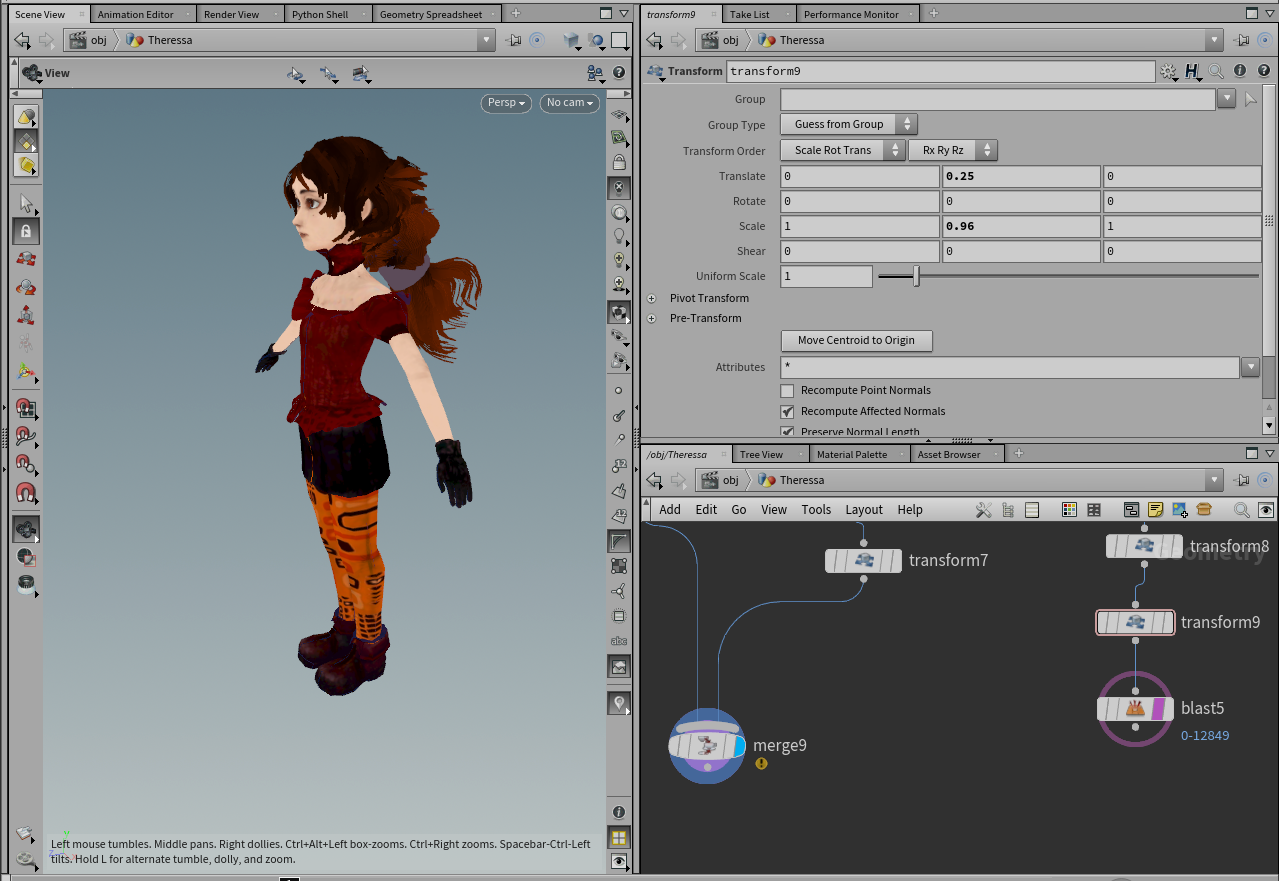This screenshot has width=1279, height=881.
Task: Click the orange digital asset box icon
Action: [1204, 510]
